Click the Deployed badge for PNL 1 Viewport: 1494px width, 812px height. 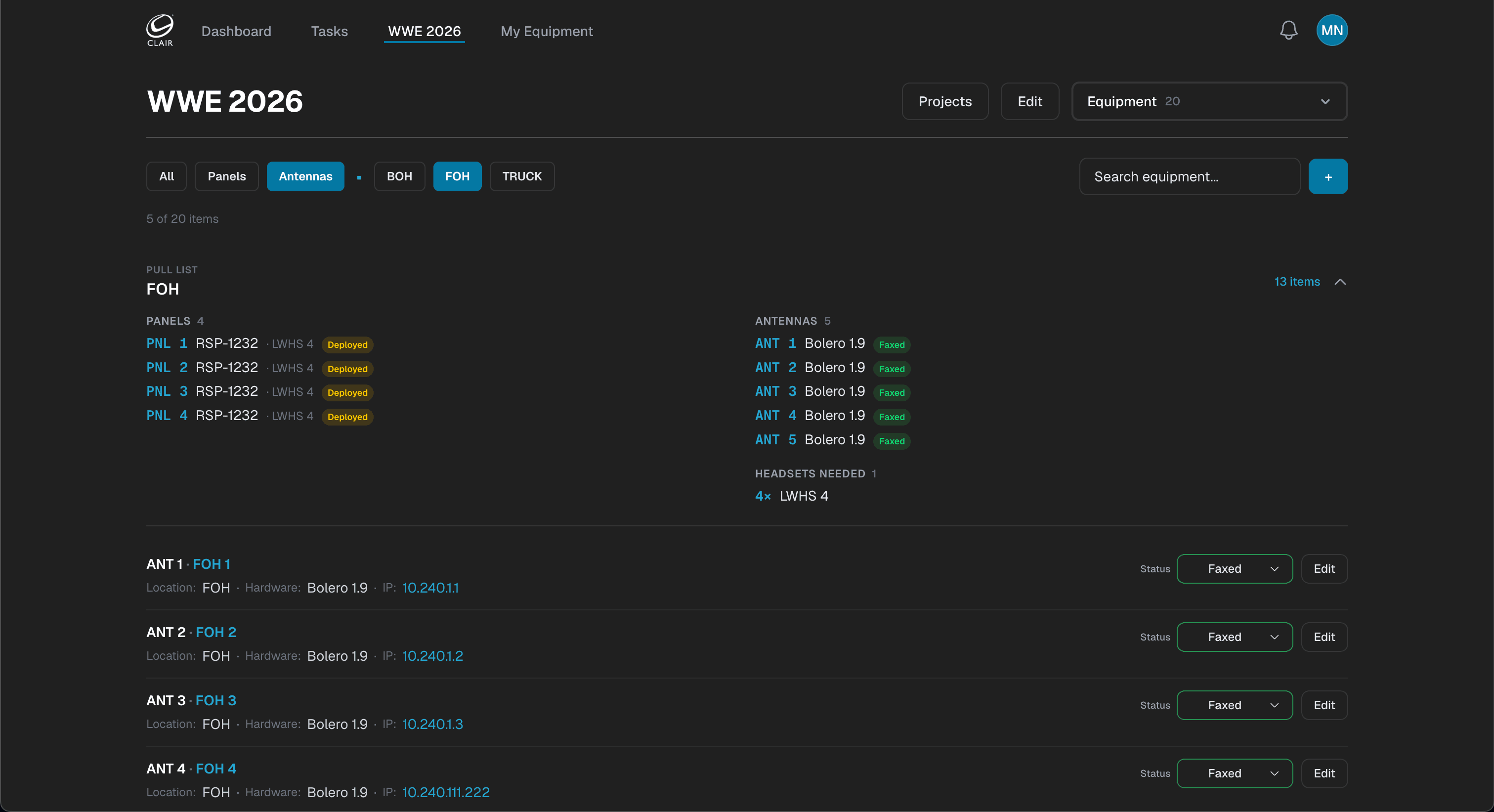[347, 344]
